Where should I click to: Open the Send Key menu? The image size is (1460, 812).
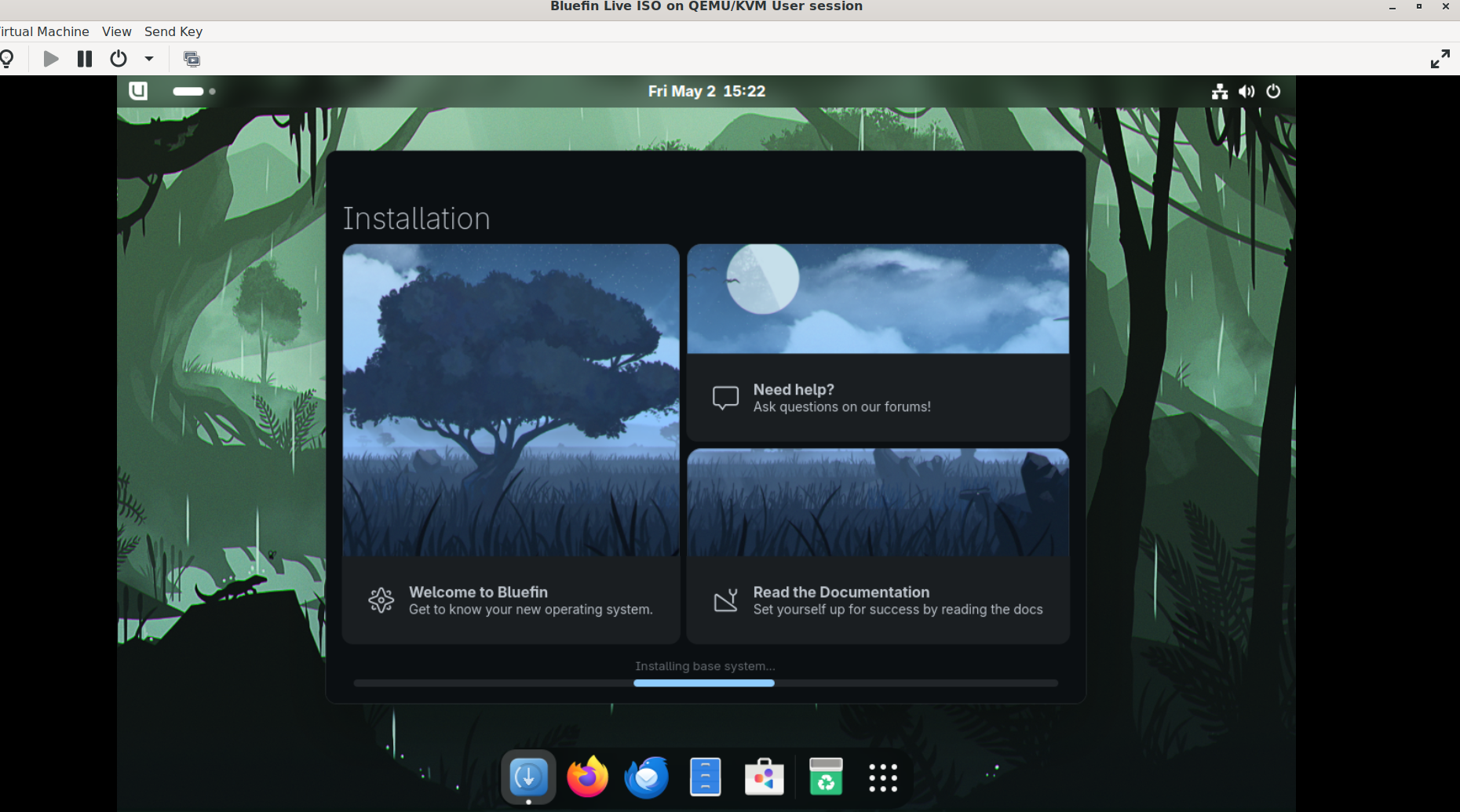173,31
